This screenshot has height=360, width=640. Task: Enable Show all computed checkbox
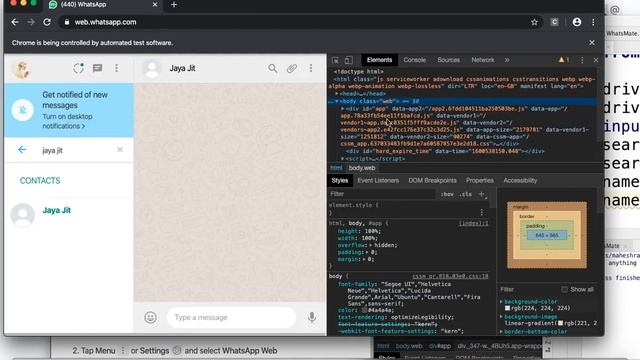tap(564, 289)
